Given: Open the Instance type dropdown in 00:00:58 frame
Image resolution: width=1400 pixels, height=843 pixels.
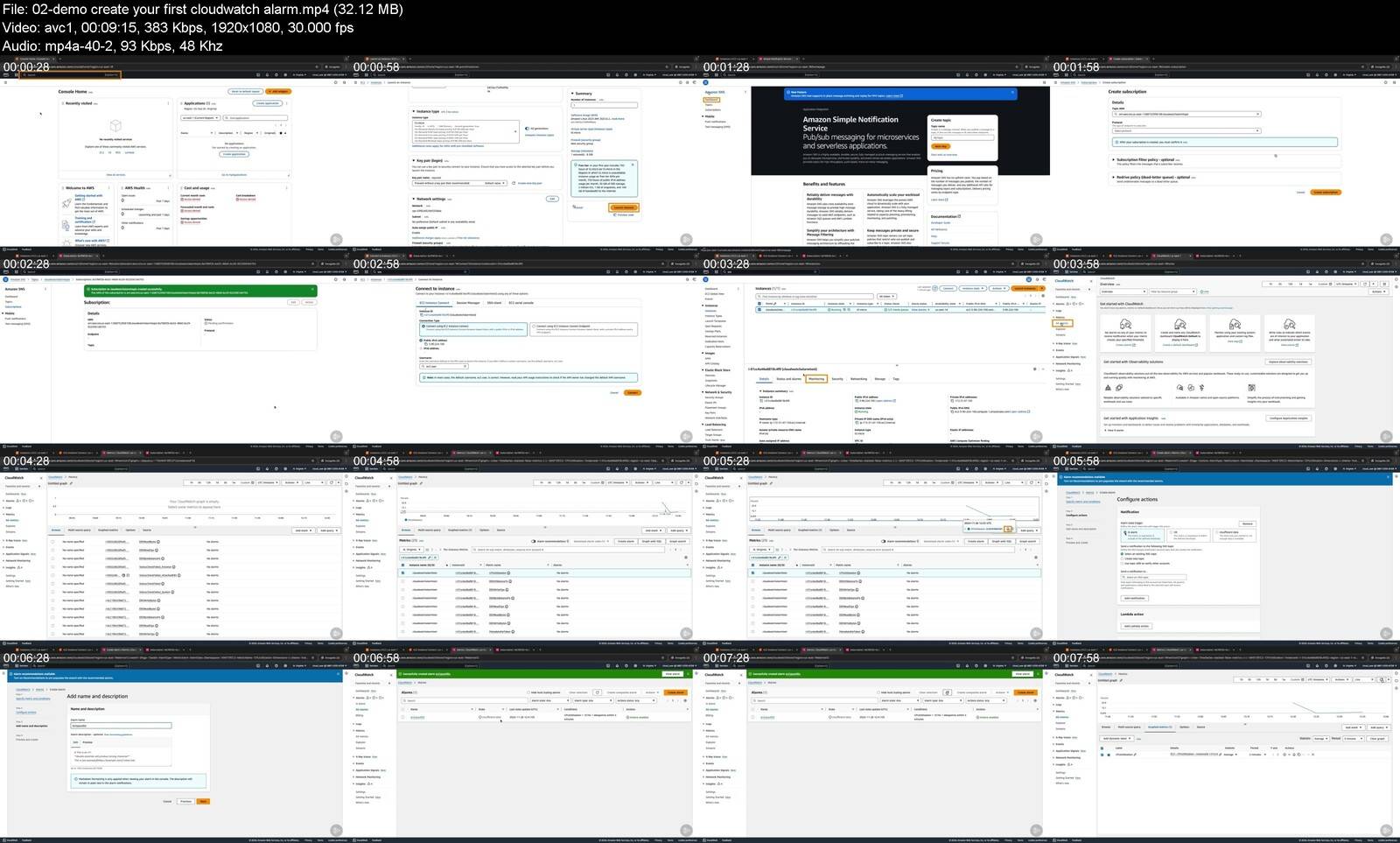Looking at the screenshot, I should (x=466, y=131).
